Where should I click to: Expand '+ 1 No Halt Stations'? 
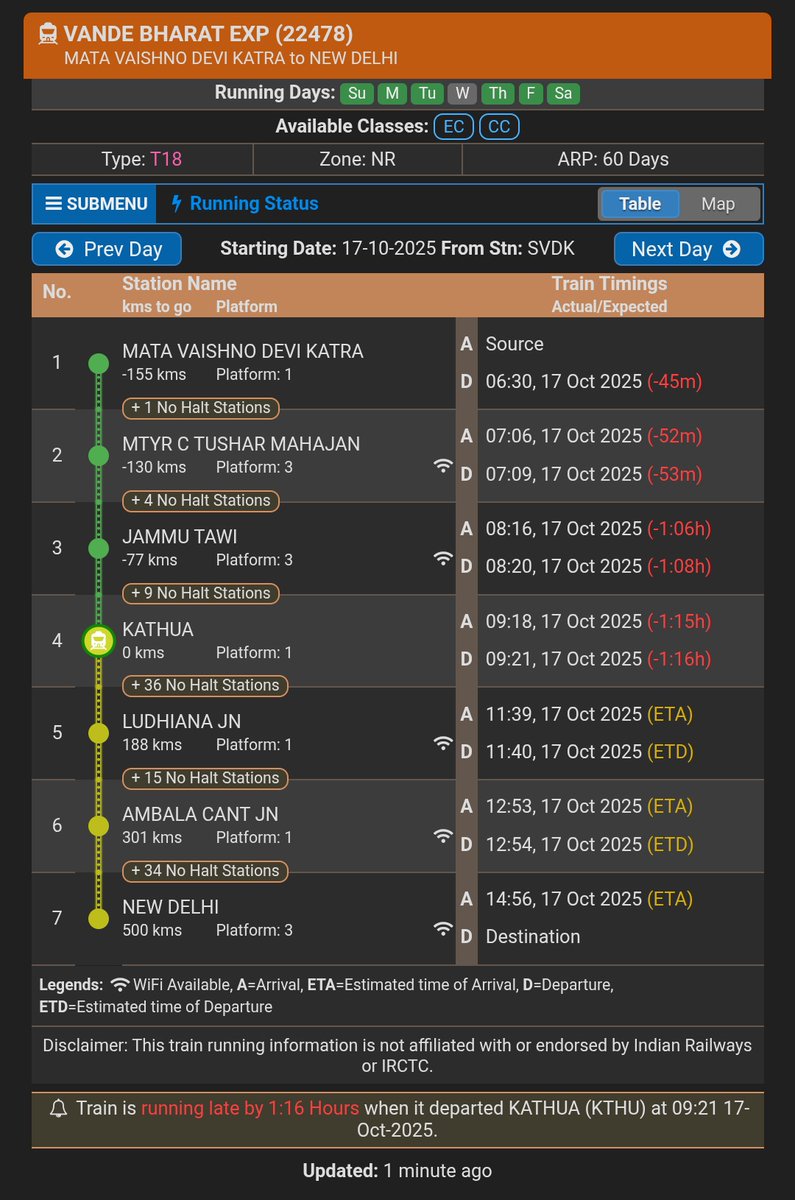[x=200, y=408]
